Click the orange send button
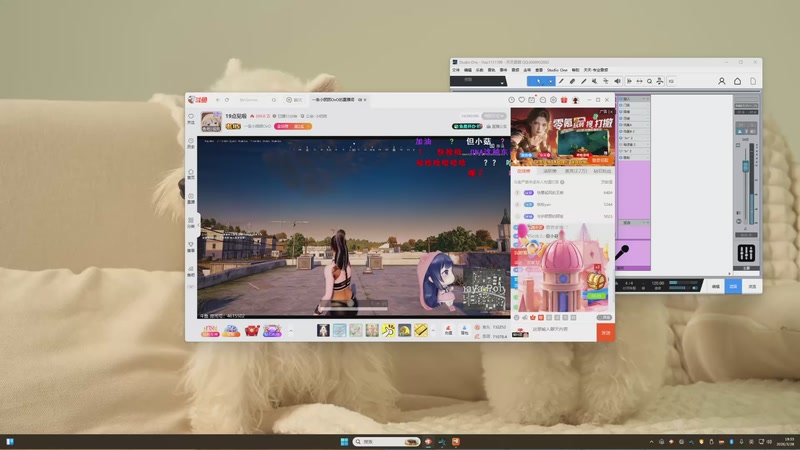 coord(606,333)
